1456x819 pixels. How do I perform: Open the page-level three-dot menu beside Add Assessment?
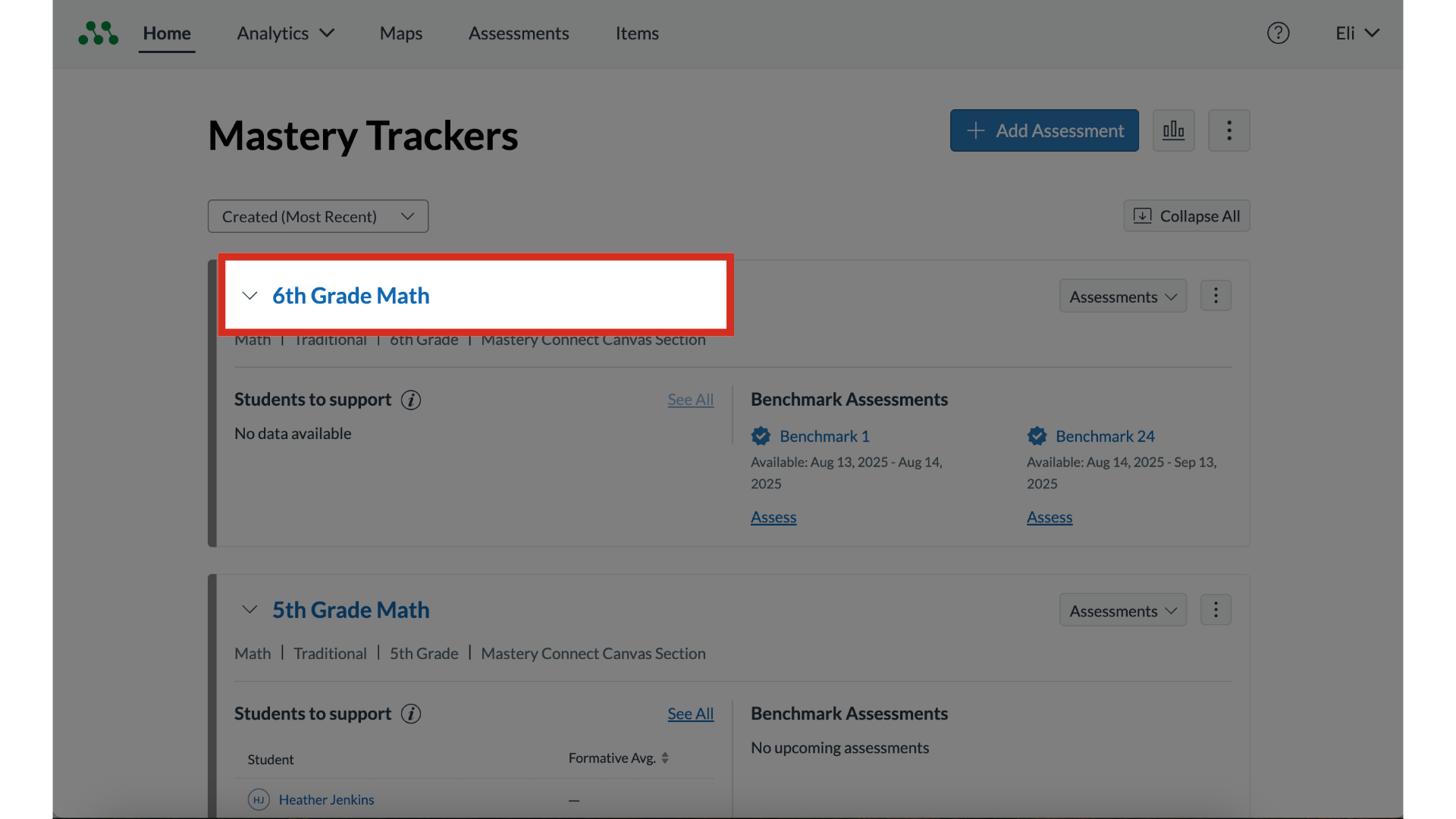(x=1228, y=130)
